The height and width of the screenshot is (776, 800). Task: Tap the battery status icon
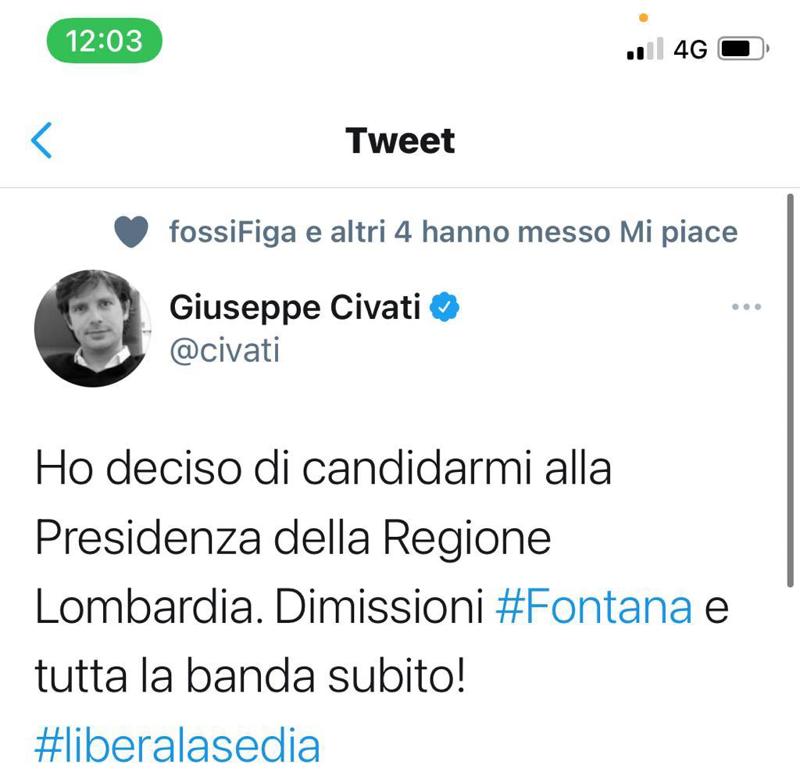click(x=743, y=49)
